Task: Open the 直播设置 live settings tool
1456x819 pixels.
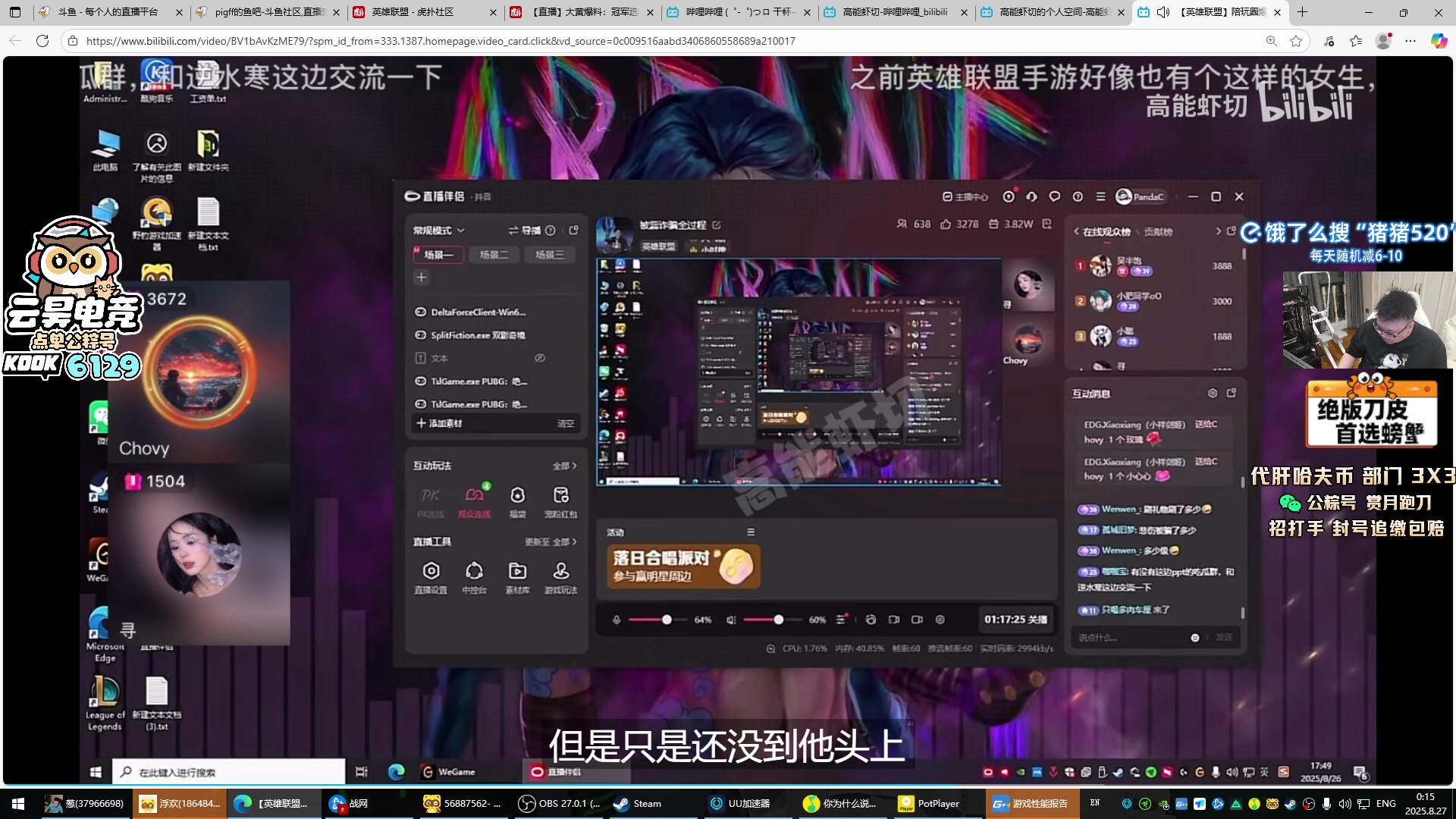Action: point(431,577)
